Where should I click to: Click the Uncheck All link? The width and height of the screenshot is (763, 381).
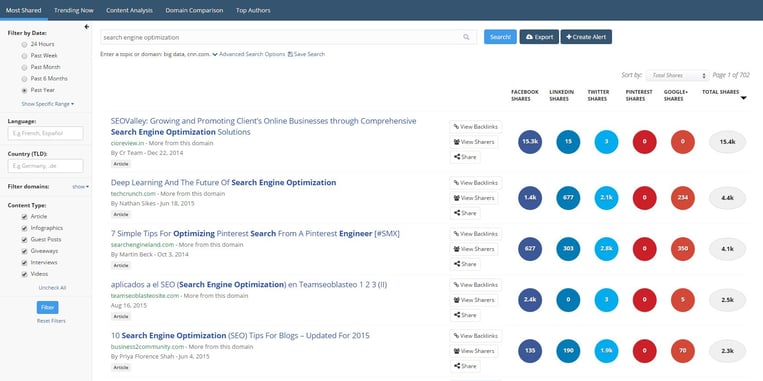click(x=52, y=288)
